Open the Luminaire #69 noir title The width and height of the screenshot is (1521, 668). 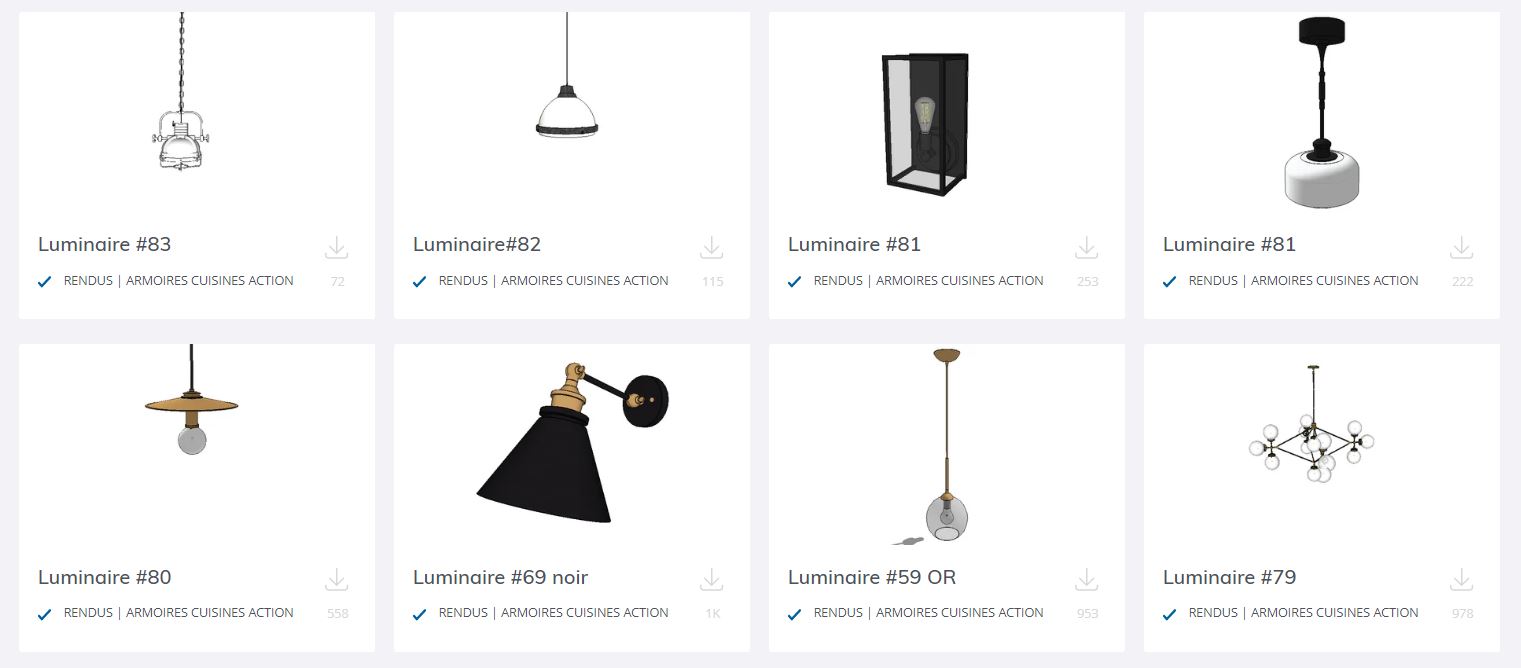point(501,577)
